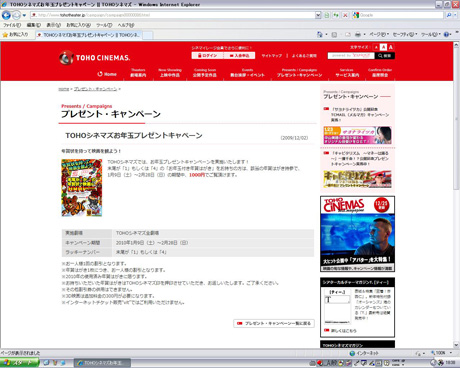Screen dimensions: 460x368
Task: Click the empty new tab button
Action: (x=148, y=35)
